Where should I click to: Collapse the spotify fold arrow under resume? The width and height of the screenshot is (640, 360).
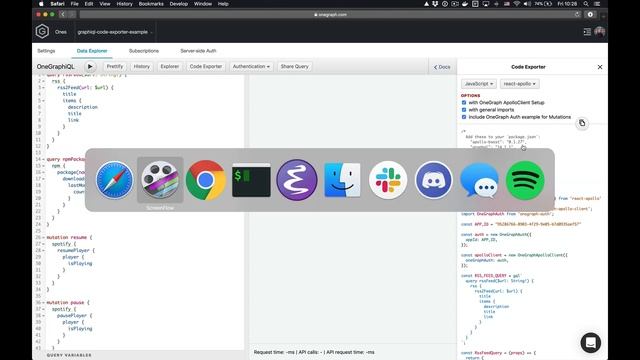44,244
